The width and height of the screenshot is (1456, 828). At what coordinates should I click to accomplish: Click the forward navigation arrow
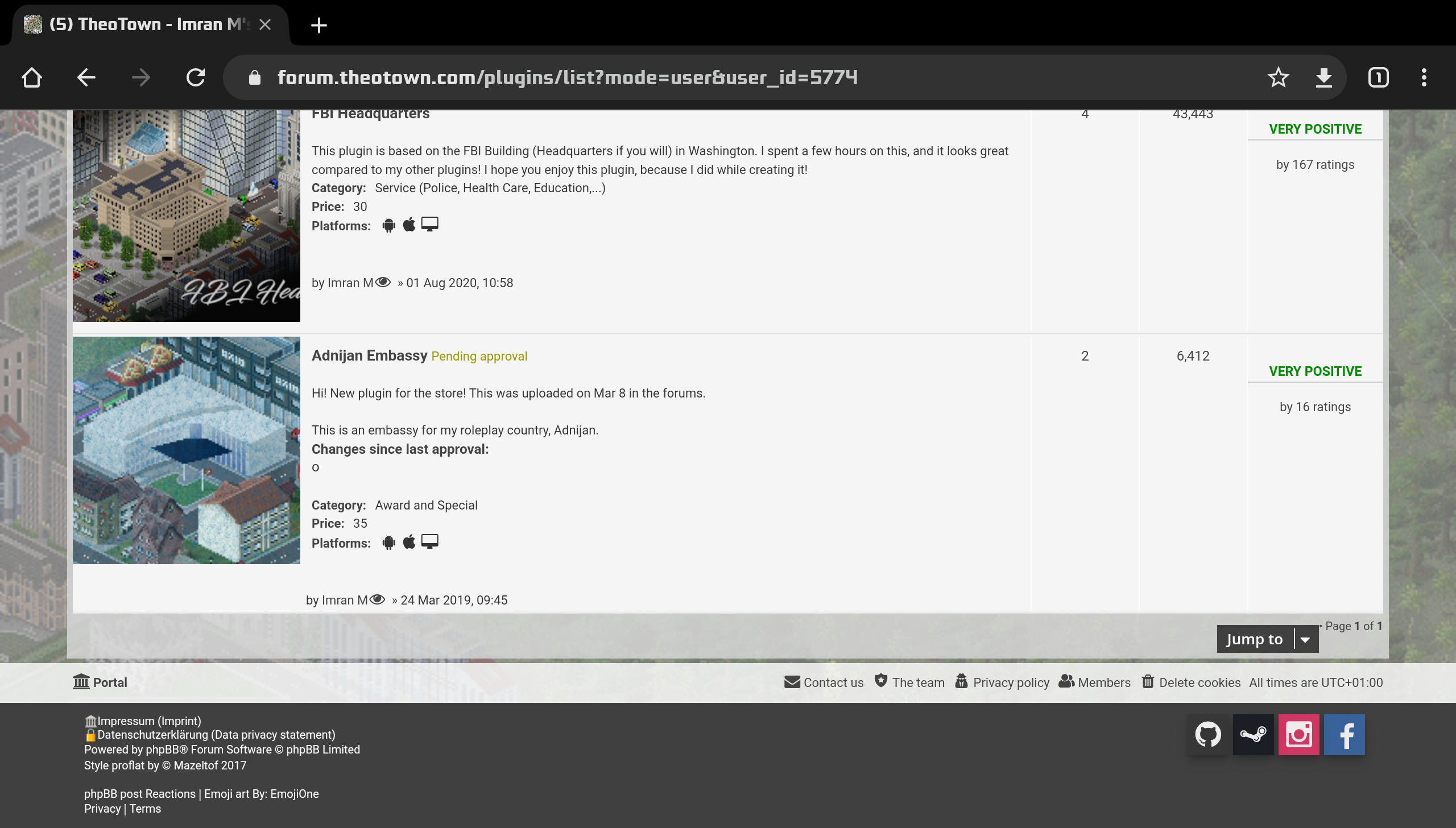[x=140, y=77]
